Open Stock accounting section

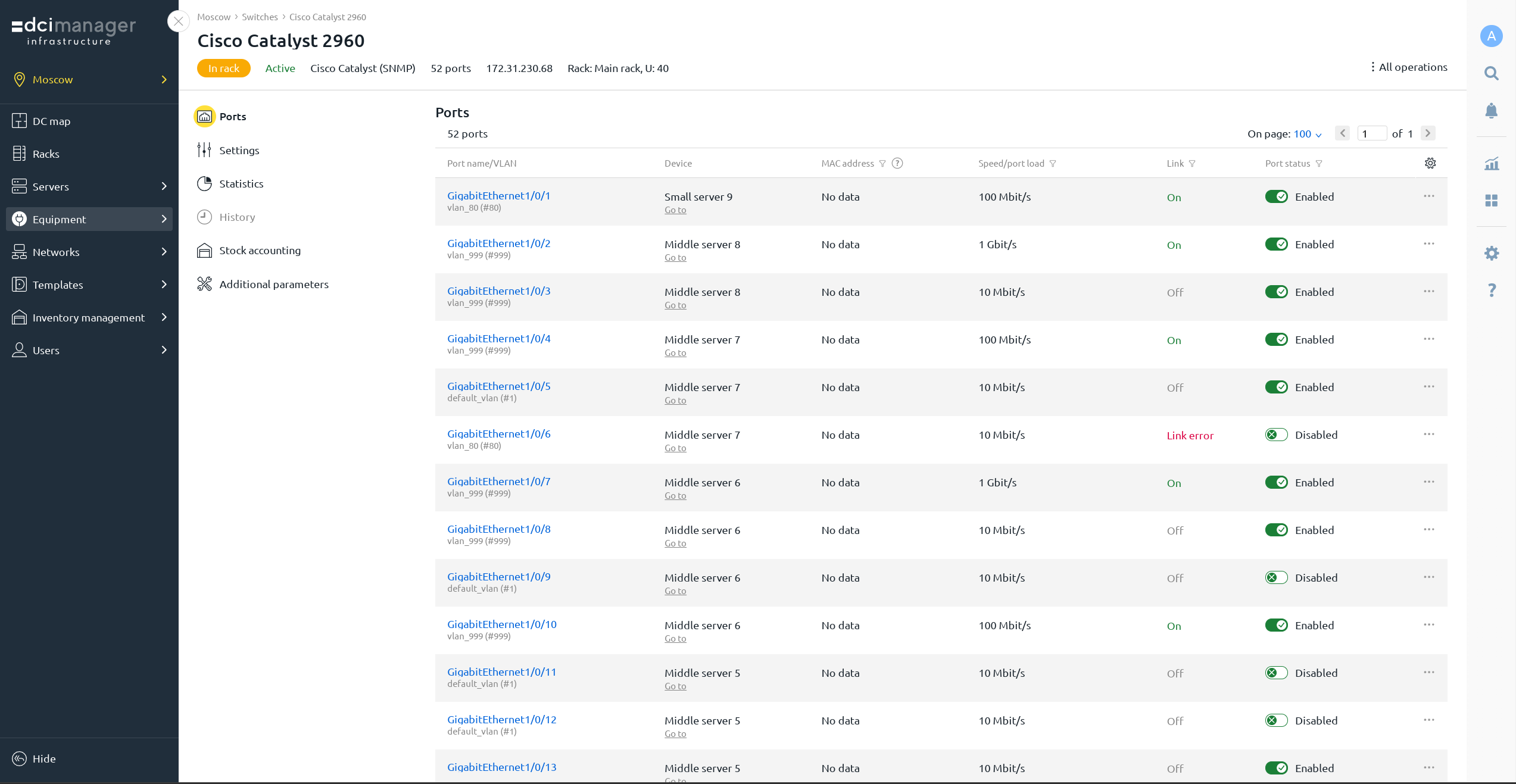[260, 251]
